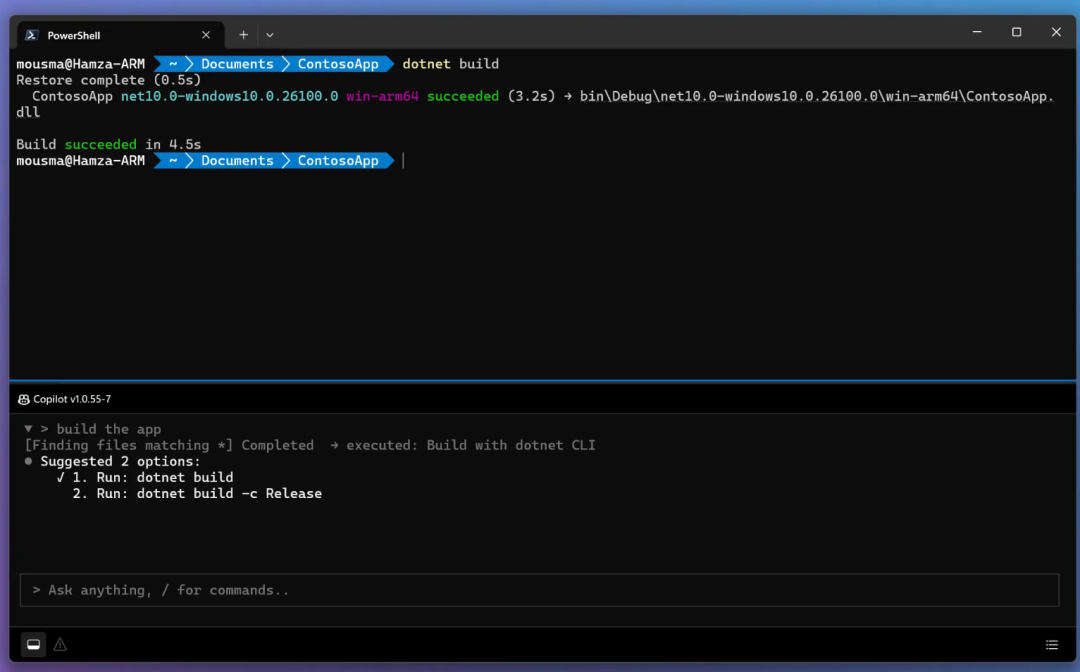Click the win-arm64 text in build output
This screenshot has height=672, width=1080.
click(382, 96)
